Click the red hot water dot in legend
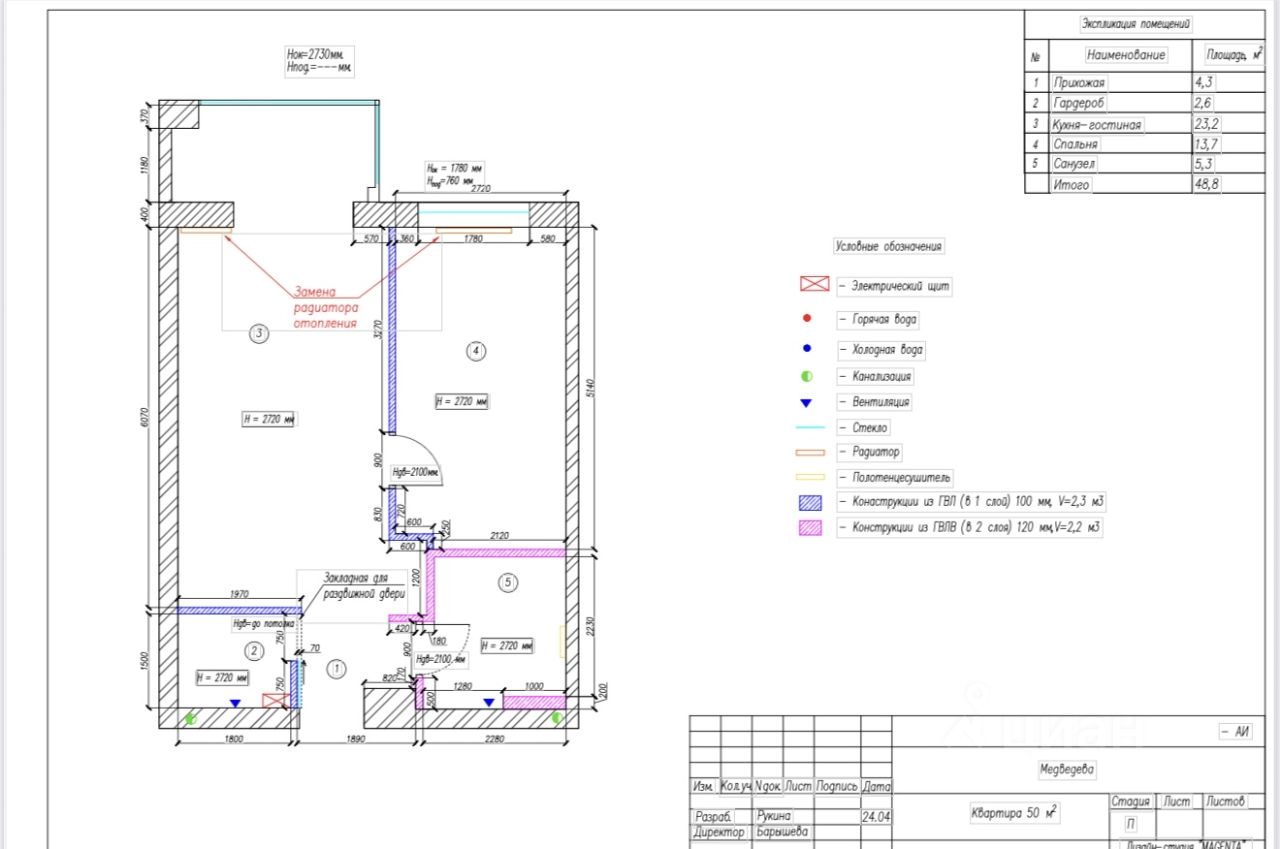 pyautogui.click(x=807, y=319)
